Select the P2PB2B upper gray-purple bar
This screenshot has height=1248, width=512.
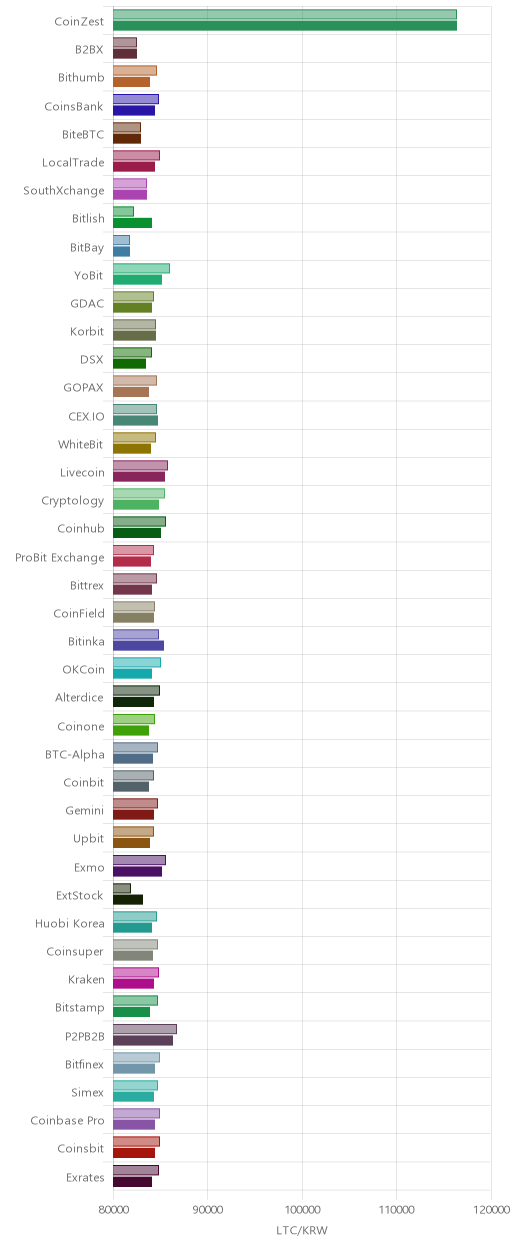click(x=145, y=1029)
